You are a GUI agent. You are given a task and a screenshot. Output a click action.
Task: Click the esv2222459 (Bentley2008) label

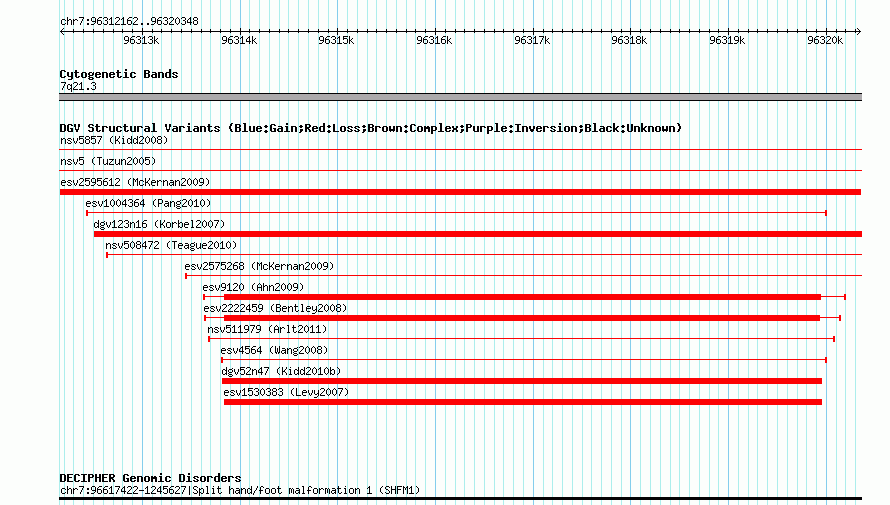[x=275, y=308]
